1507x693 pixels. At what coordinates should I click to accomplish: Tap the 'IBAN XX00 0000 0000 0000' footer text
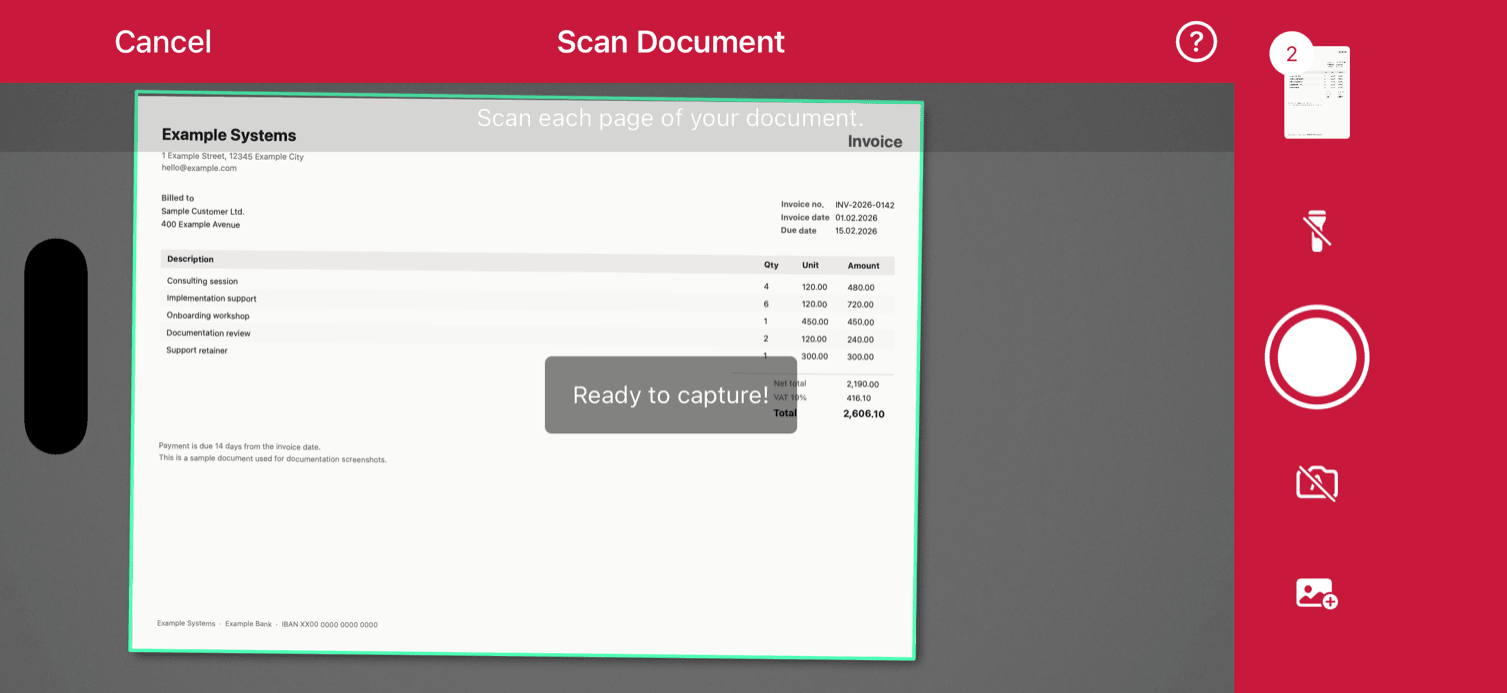tap(329, 624)
